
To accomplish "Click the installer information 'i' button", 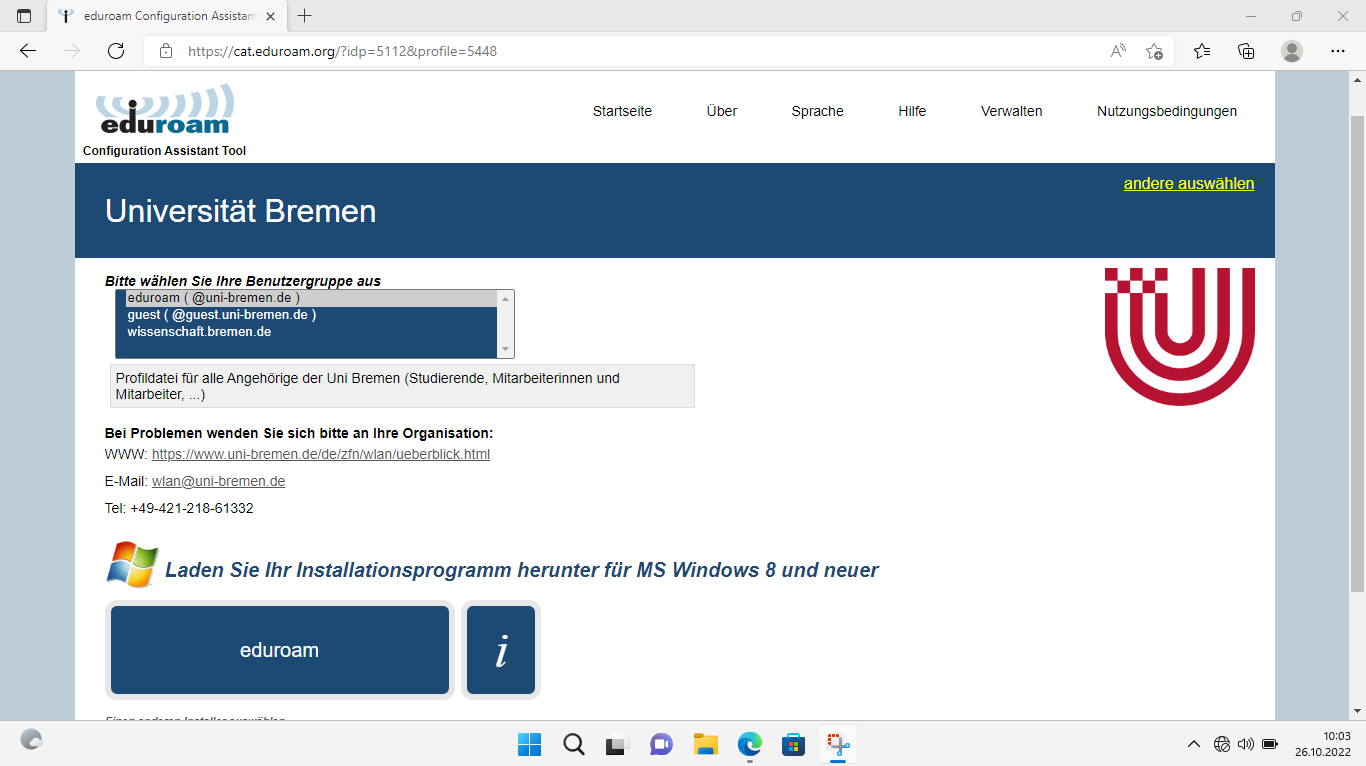I will [501, 650].
